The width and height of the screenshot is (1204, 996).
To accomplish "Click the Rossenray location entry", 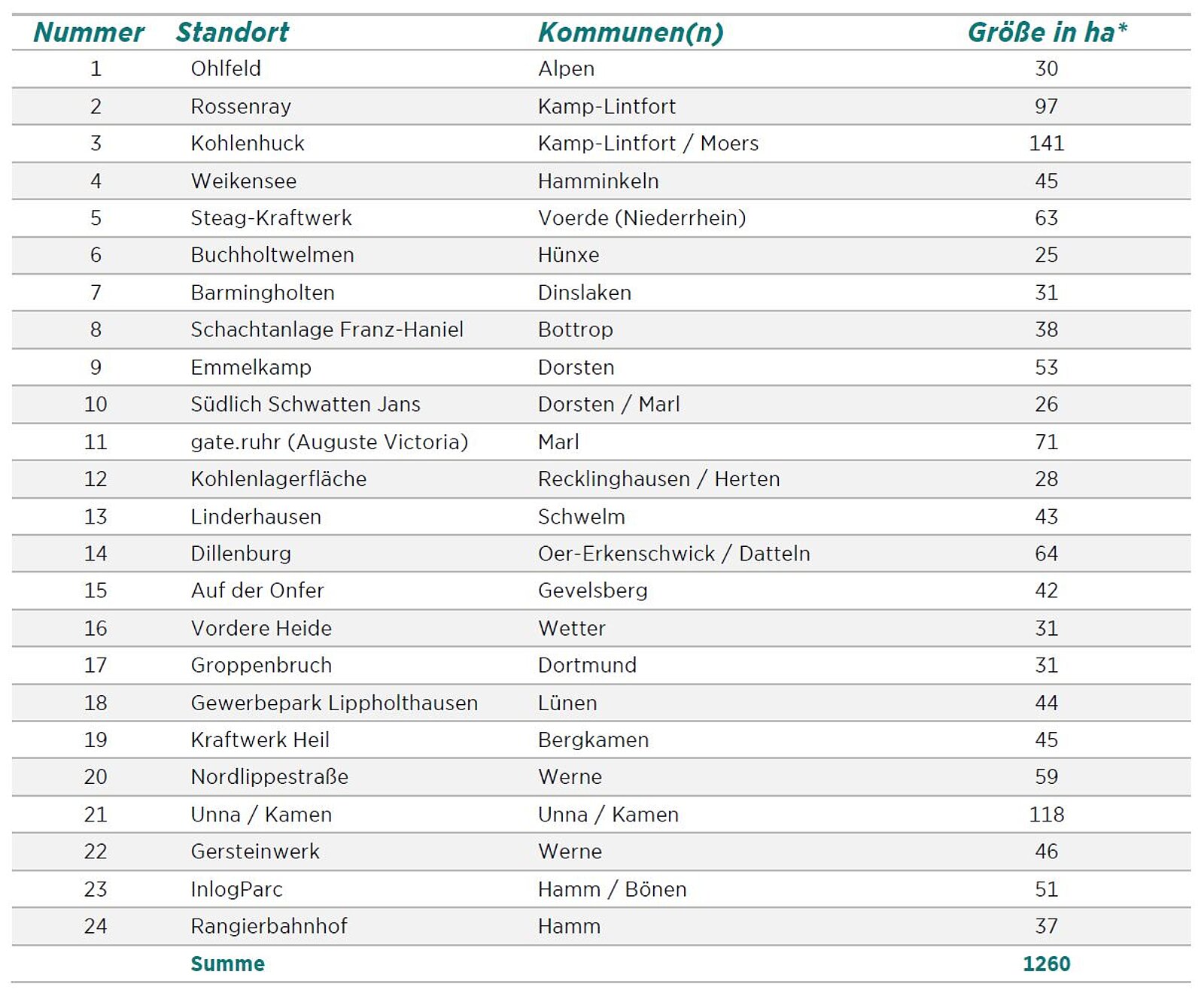I will coord(241,106).
